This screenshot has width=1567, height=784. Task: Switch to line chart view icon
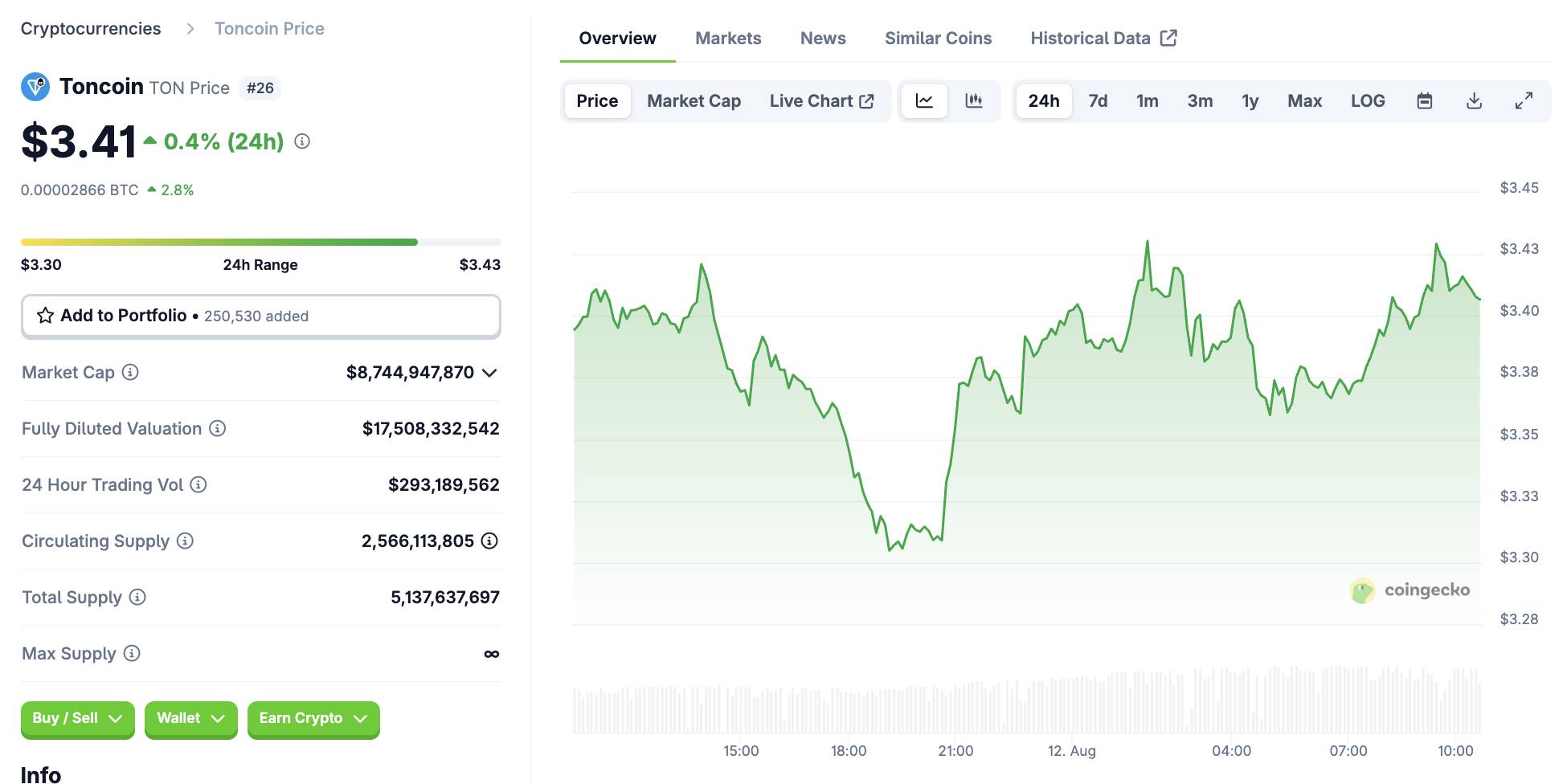pyautogui.click(x=924, y=101)
